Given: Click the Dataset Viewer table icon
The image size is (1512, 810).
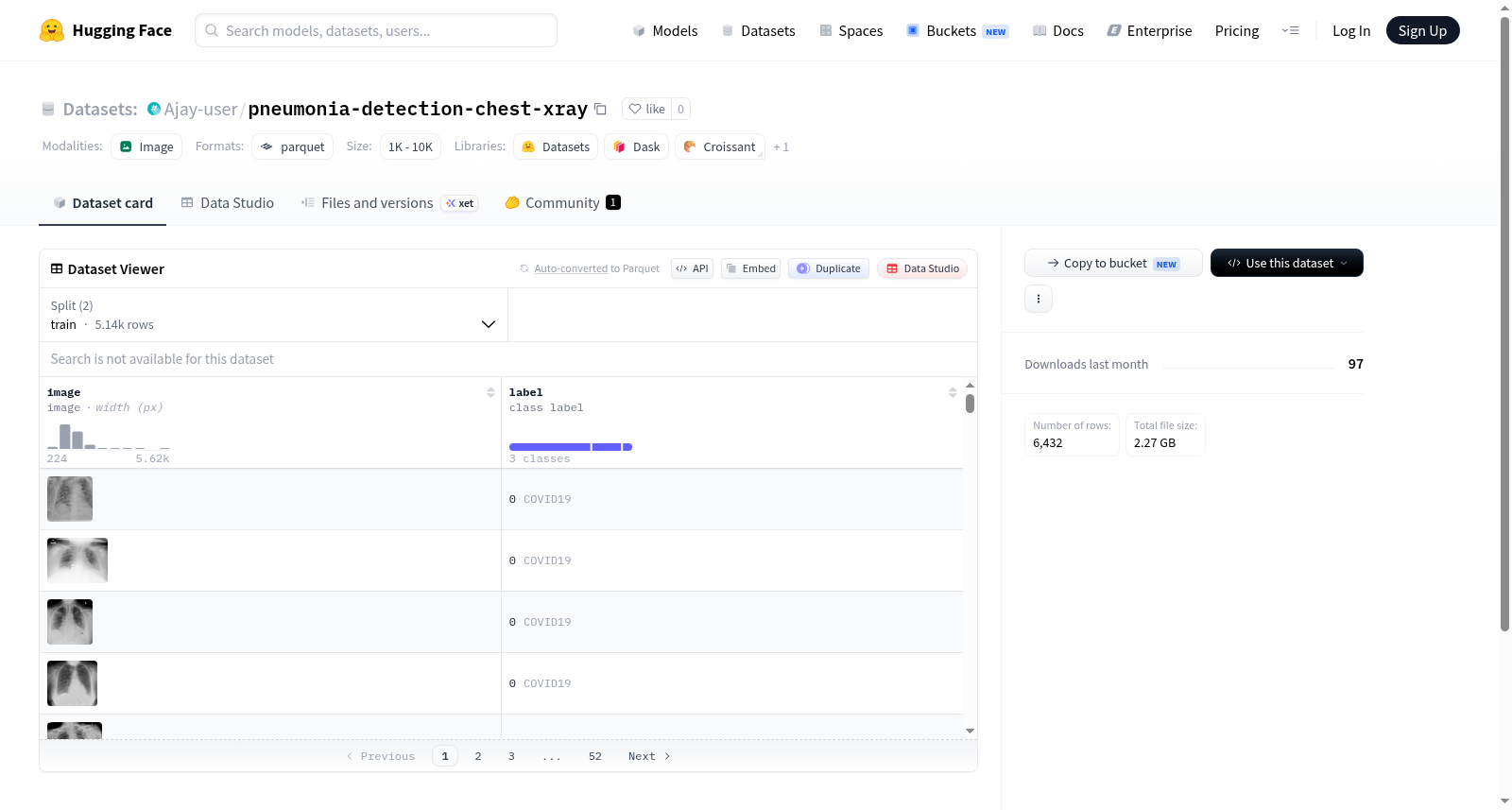Looking at the screenshot, I should pos(57,269).
